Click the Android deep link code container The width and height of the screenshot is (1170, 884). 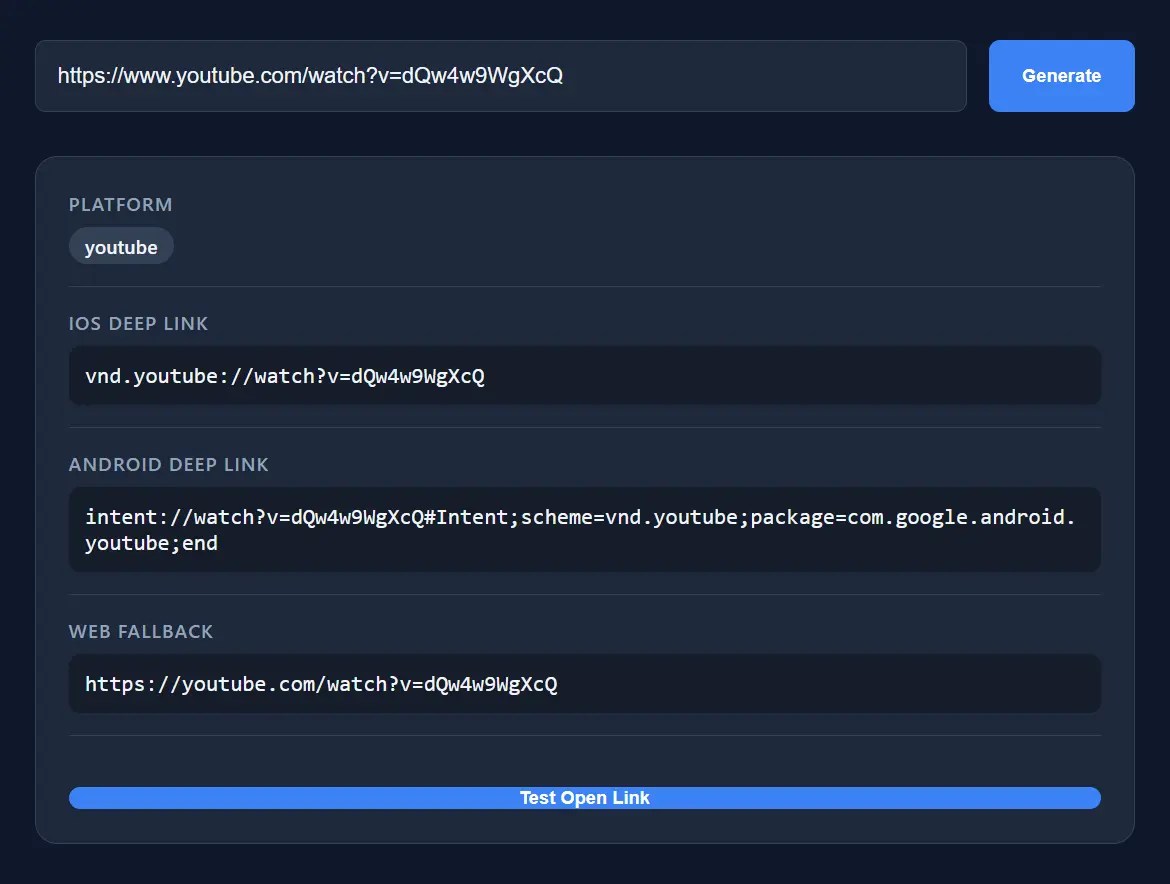(x=584, y=530)
